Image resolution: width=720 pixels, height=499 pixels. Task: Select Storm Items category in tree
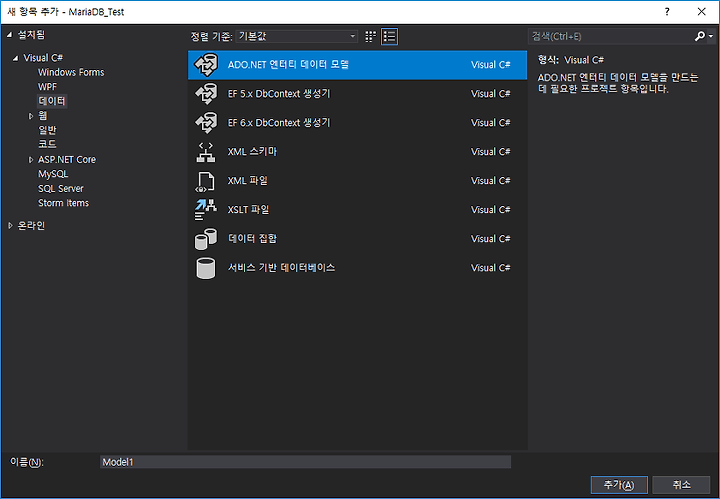tap(63, 203)
